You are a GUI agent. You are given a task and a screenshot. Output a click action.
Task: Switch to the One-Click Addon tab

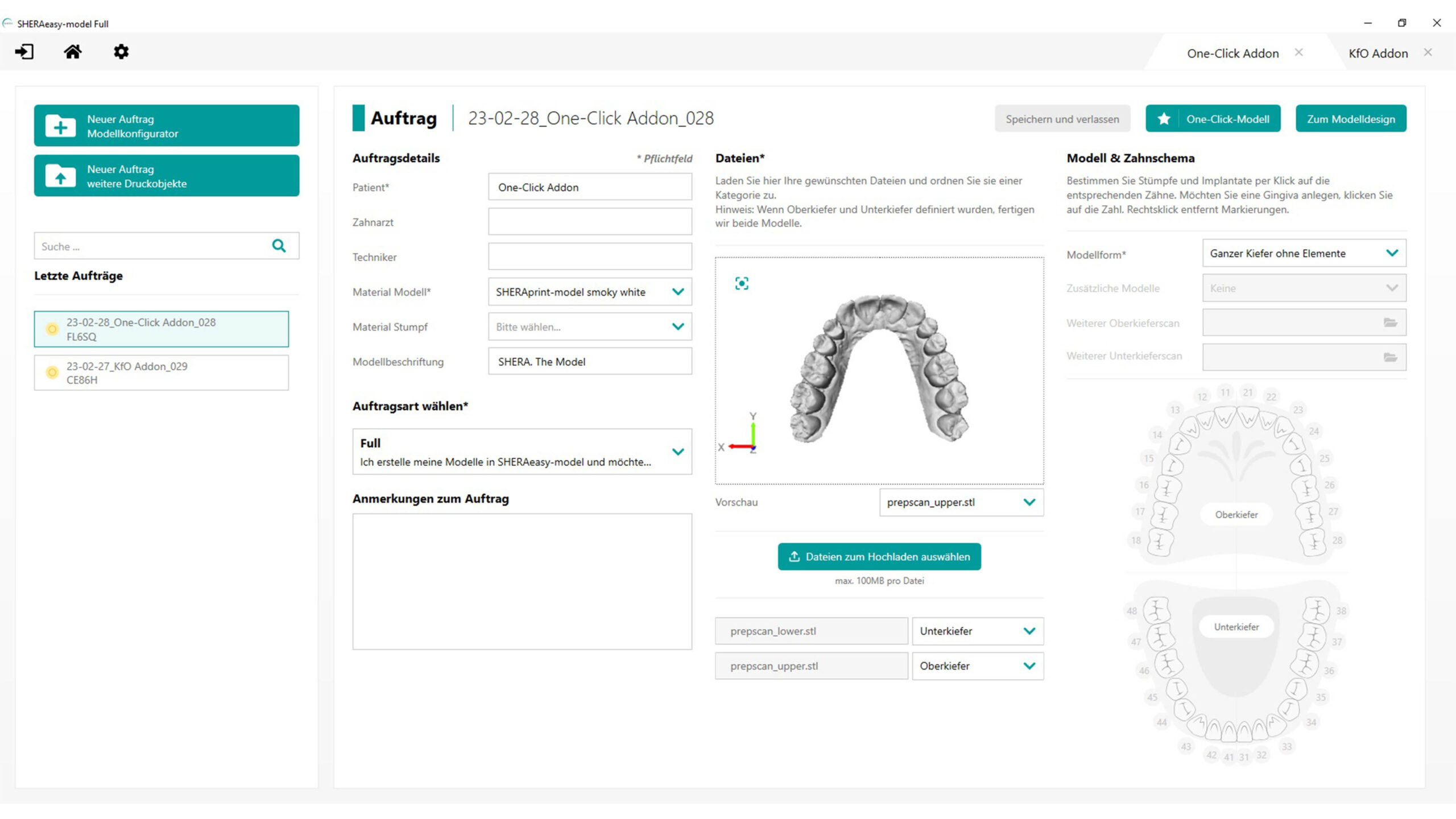tap(1232, 53)
